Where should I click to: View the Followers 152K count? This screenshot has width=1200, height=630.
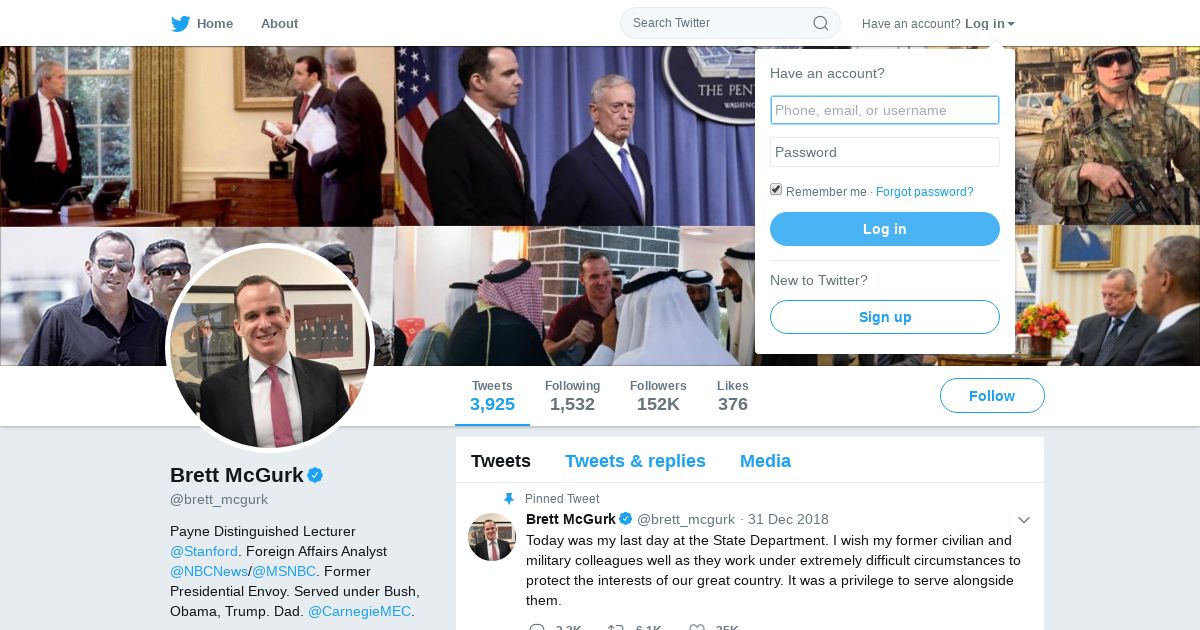coord(658,396)
